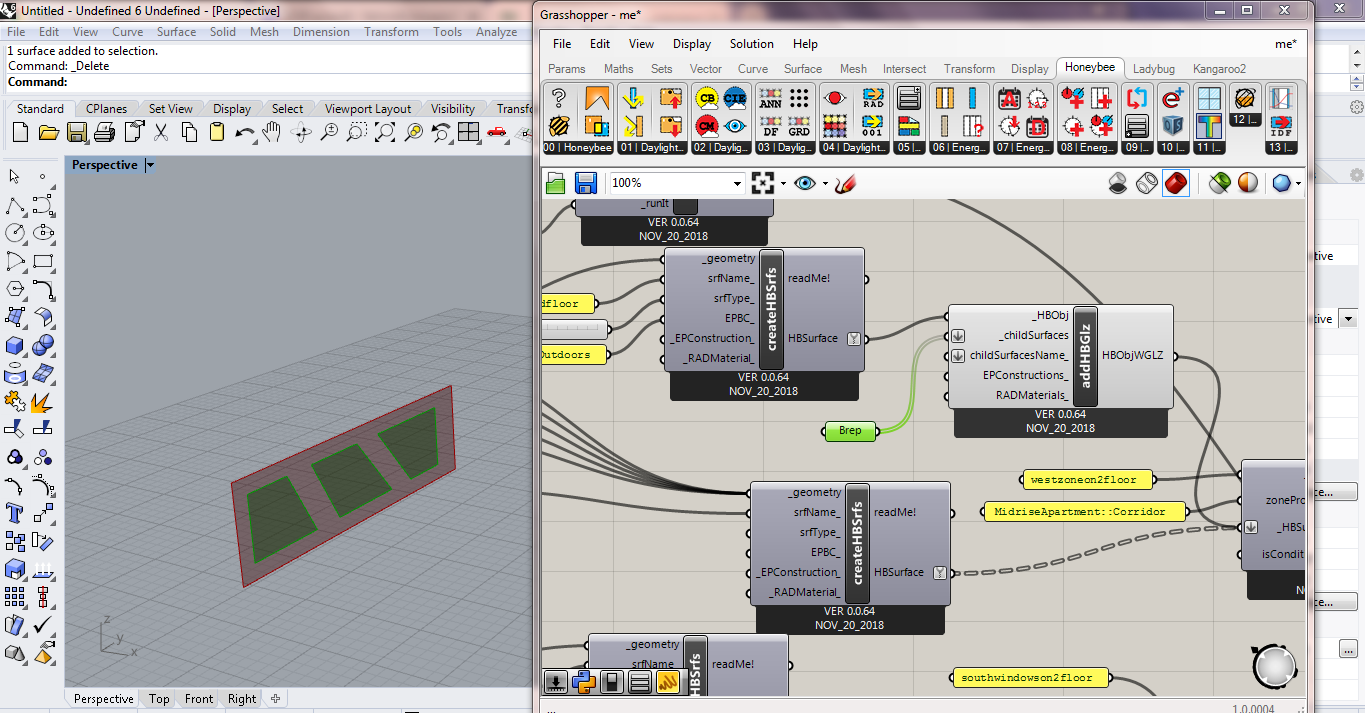Select the Honeybee CIE sky component icon

coord(735,98)
